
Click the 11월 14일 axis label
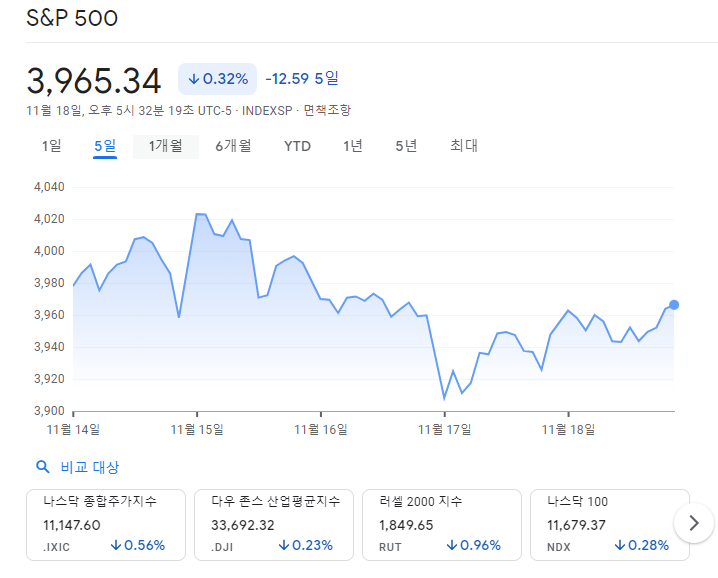[73, 430]
